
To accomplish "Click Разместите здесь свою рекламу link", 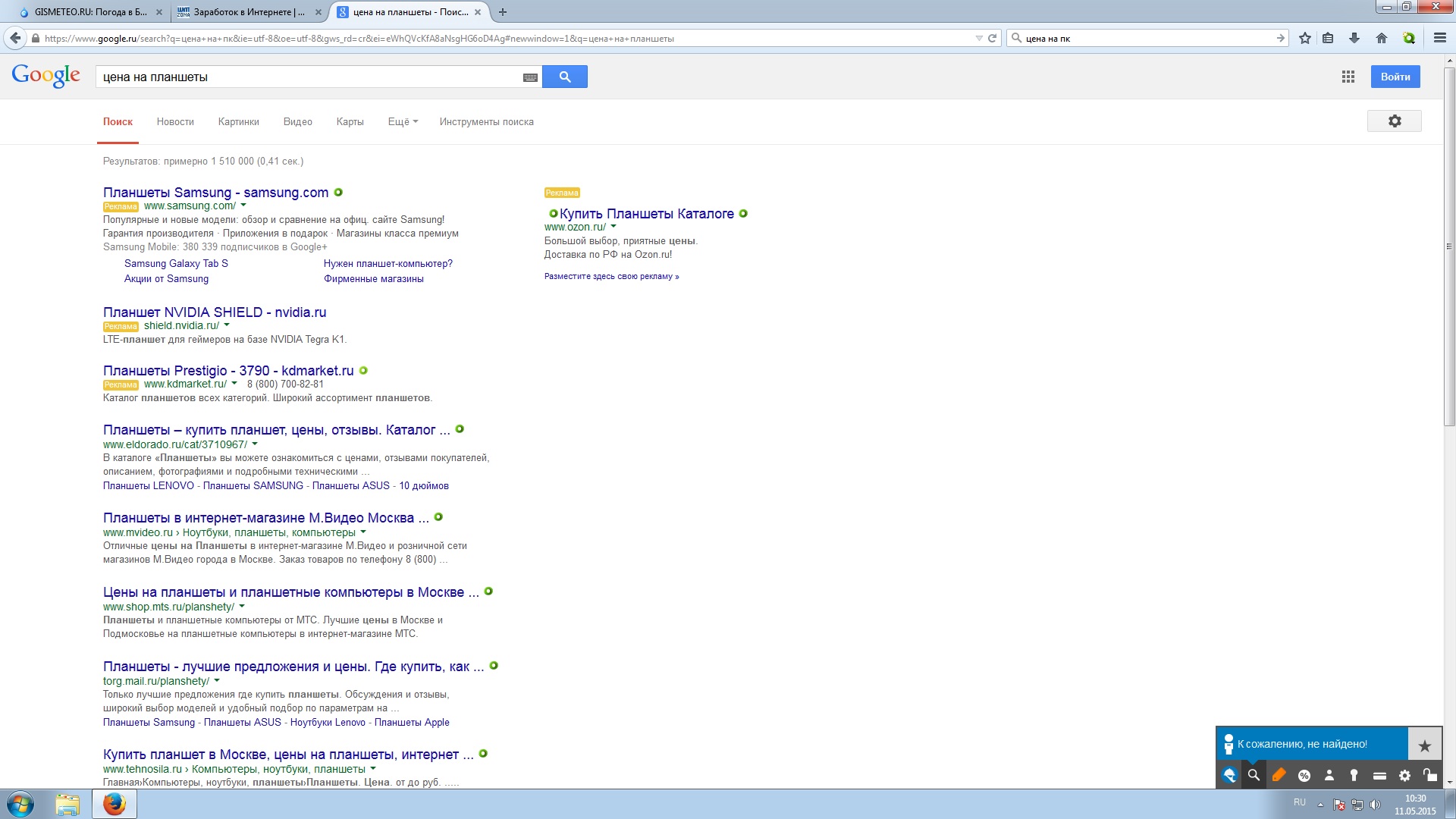I will [611, 277].
